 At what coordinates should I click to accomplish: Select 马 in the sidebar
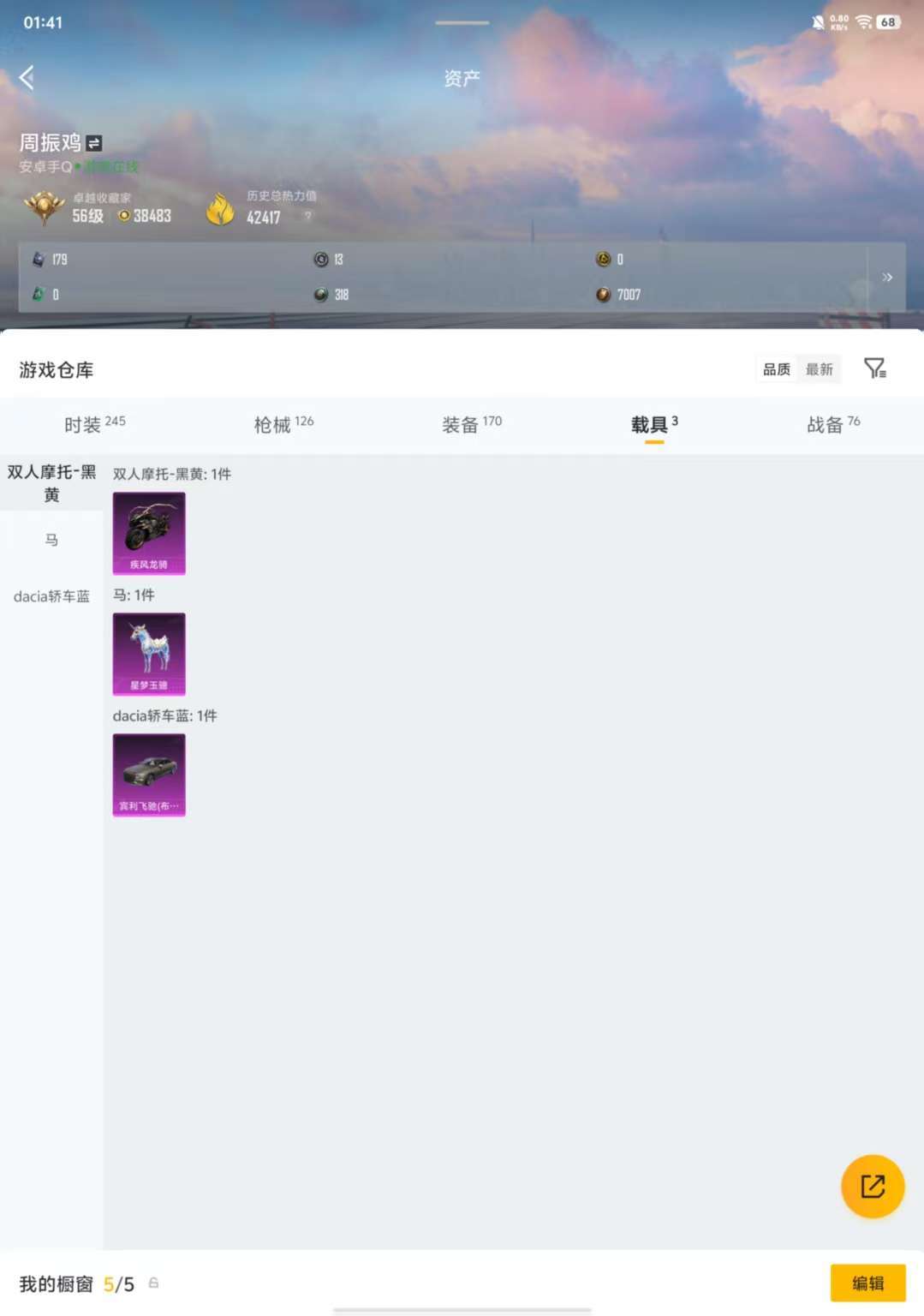(51, 540)
